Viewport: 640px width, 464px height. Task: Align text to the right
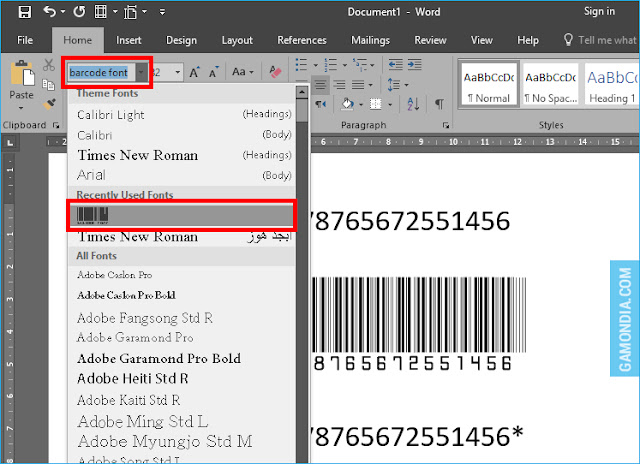339,84
